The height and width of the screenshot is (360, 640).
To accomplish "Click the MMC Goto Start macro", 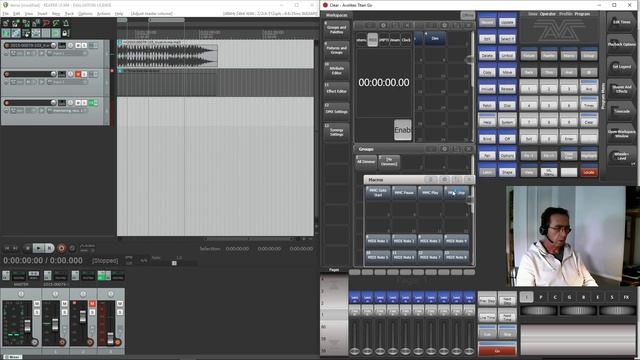I will click(378, 192).
